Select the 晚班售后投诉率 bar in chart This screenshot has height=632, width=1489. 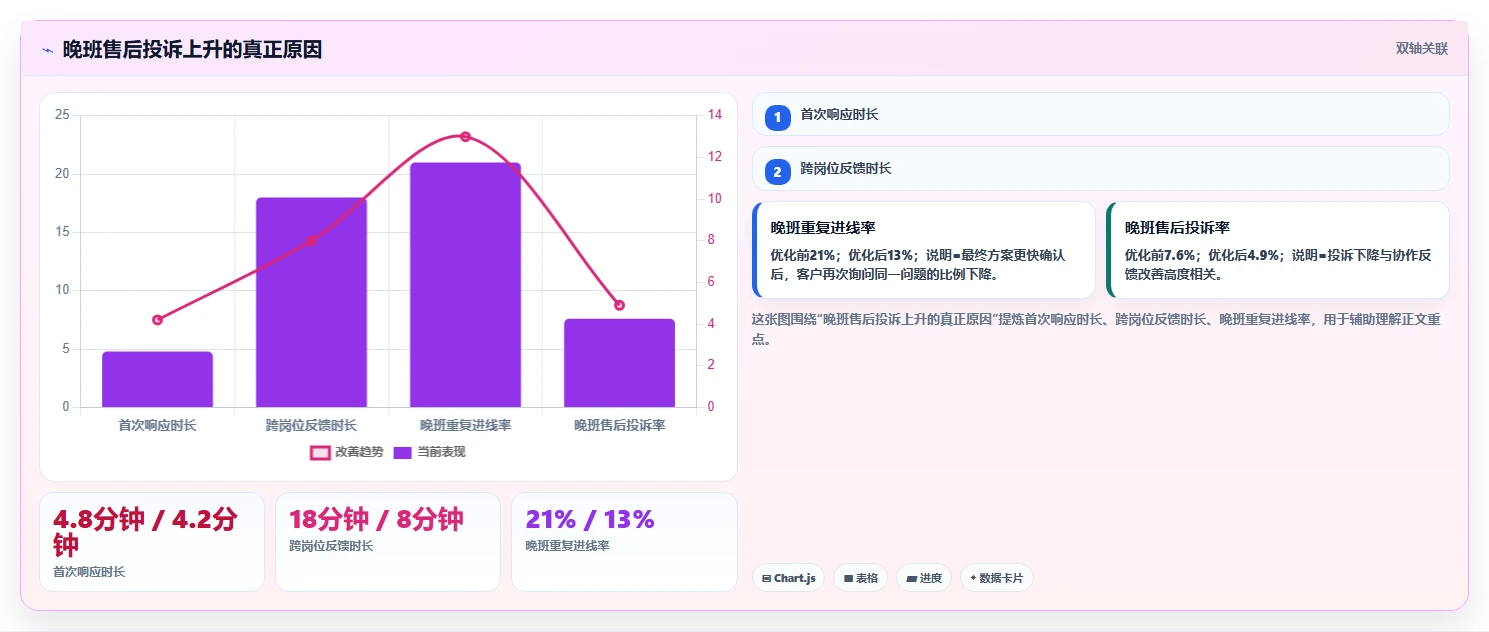point(619,363)
